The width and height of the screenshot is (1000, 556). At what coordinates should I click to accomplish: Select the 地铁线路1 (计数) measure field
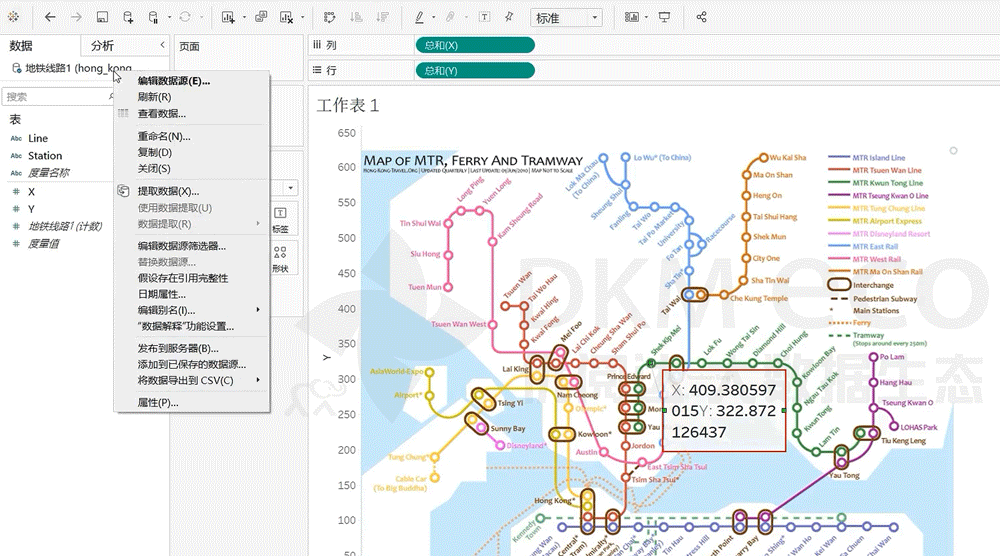click(65, 226)
